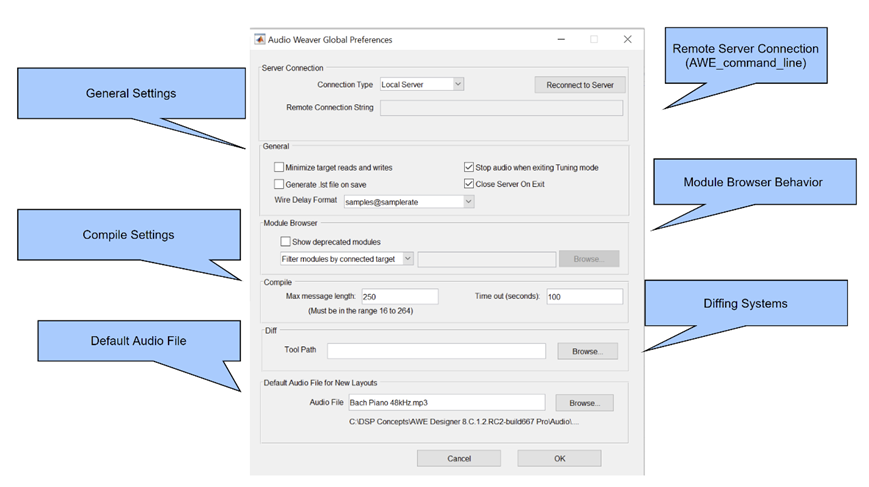Minimize the Audio Weaver Preferences window
Image resolution: width=869 pixels, height=487 pixels.
[561, 40]
